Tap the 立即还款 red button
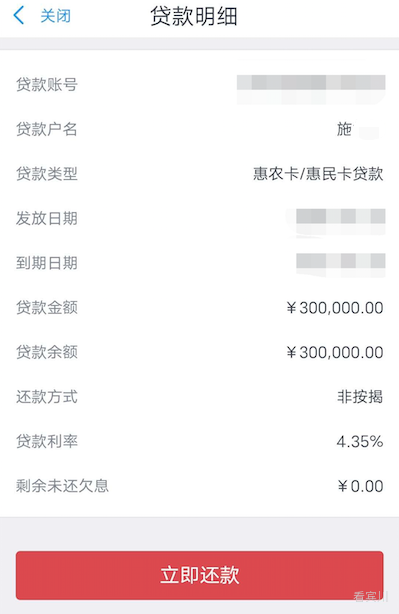Image resolution: width=399 pixels, height=614 pixels. point(199,575)
